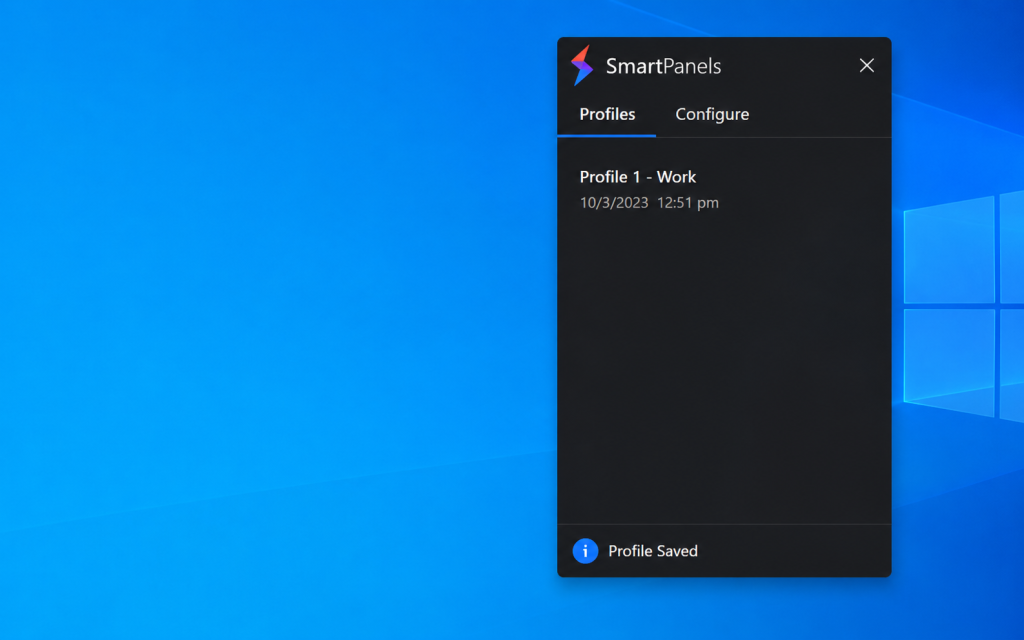Click the tab bar space right of Configure
Viewport: 1024px width, 640px height.
point(820,114)
